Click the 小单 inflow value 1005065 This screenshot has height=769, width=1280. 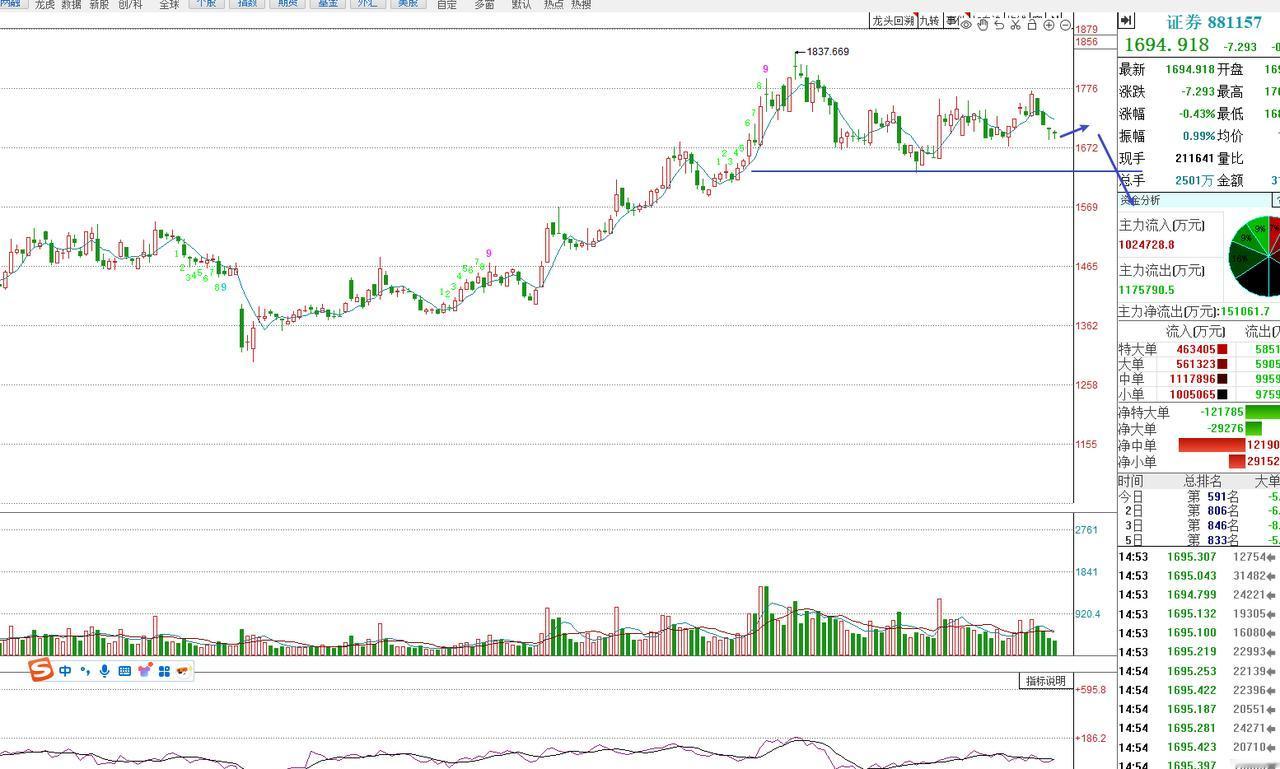point(1192,394)
